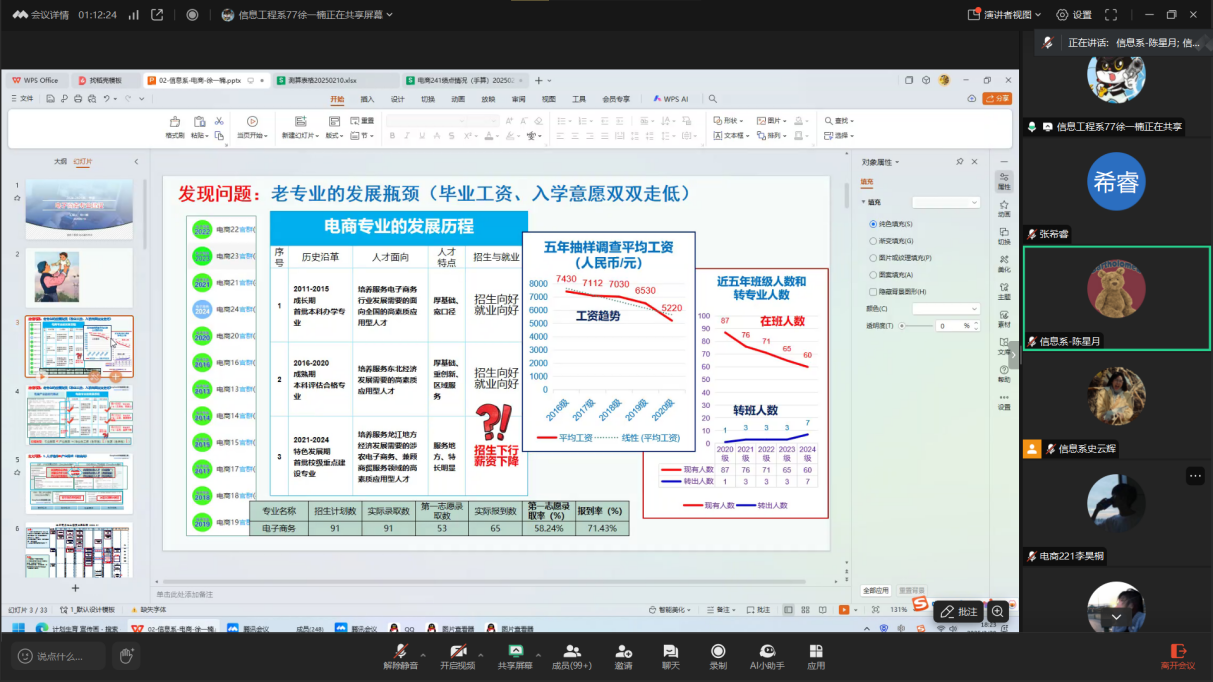Select slide 2 thumbnail in slide panel
Screen dimensions: 1213x682
pyautogui.click(x=79, y=277)
